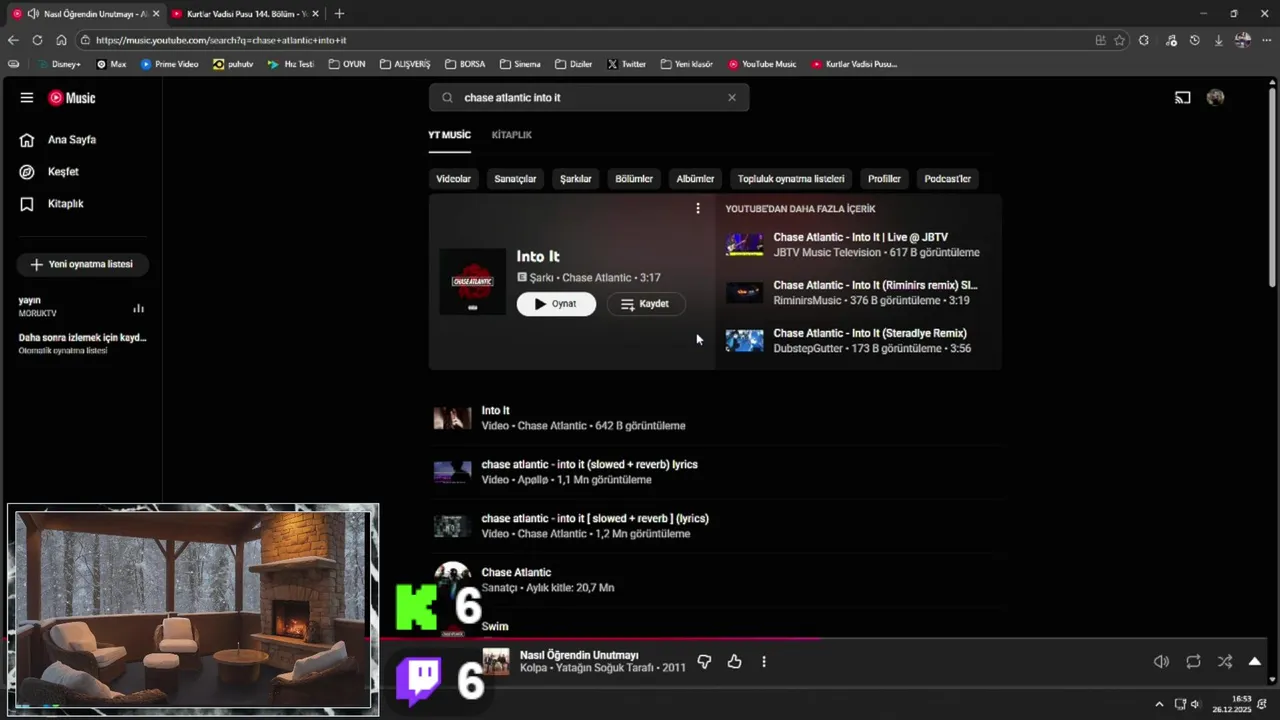This screenshot has height=720, width=1280.
Task: Click the search box with 'chase atlantic into it'
Action: [x=590, y=98]
